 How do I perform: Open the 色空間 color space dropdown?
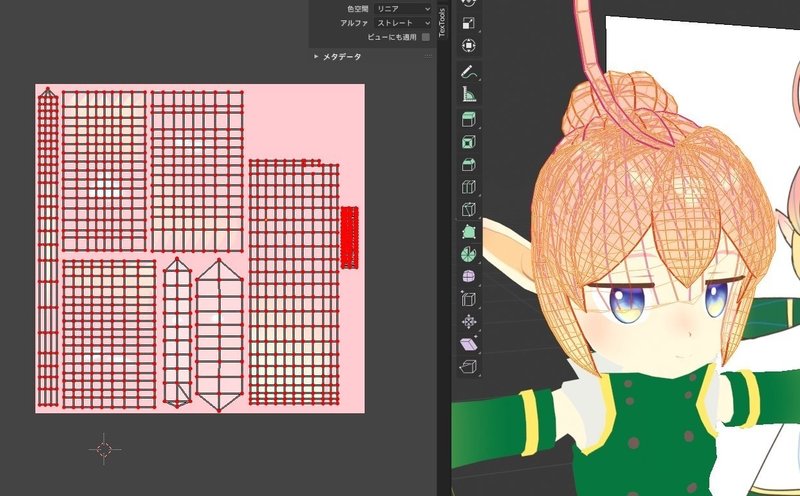tap(403, 9)
